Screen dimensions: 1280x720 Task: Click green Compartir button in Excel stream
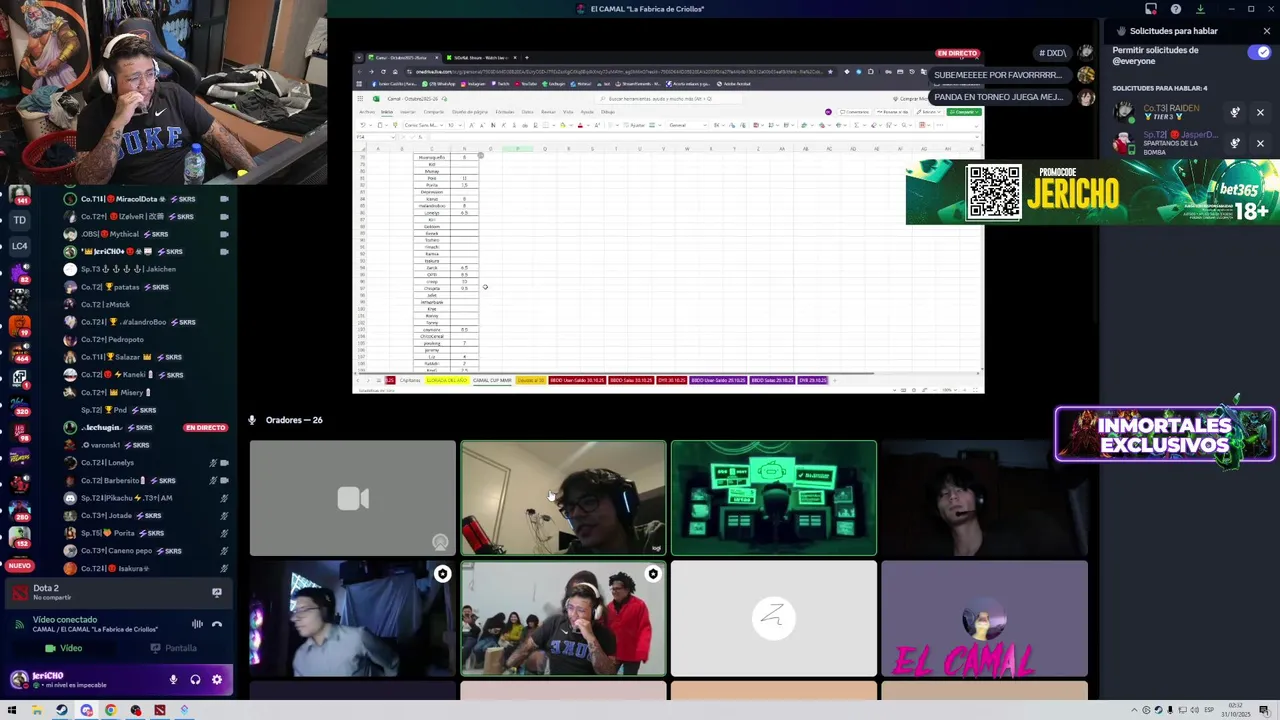tap(963, 112)
